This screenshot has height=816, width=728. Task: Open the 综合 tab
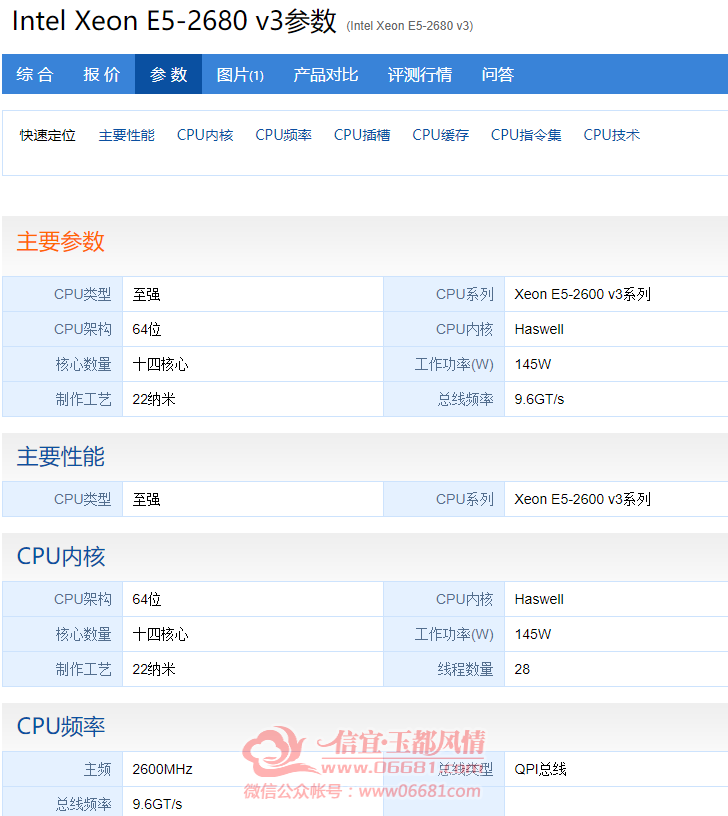[35, 74]
